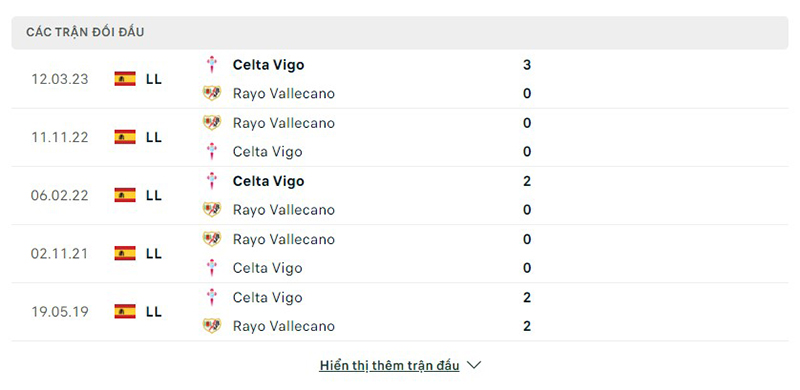
Task: Open score 3 of the 12.03.23 match
Action: point(527,65)
